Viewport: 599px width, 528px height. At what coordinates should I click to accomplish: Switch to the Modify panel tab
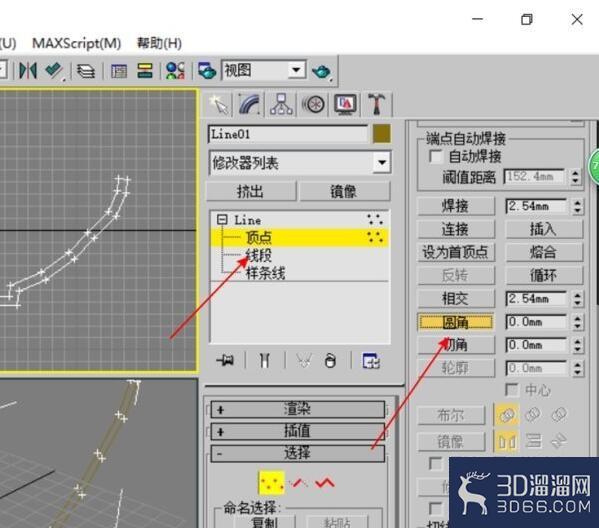tap(249, 104)
